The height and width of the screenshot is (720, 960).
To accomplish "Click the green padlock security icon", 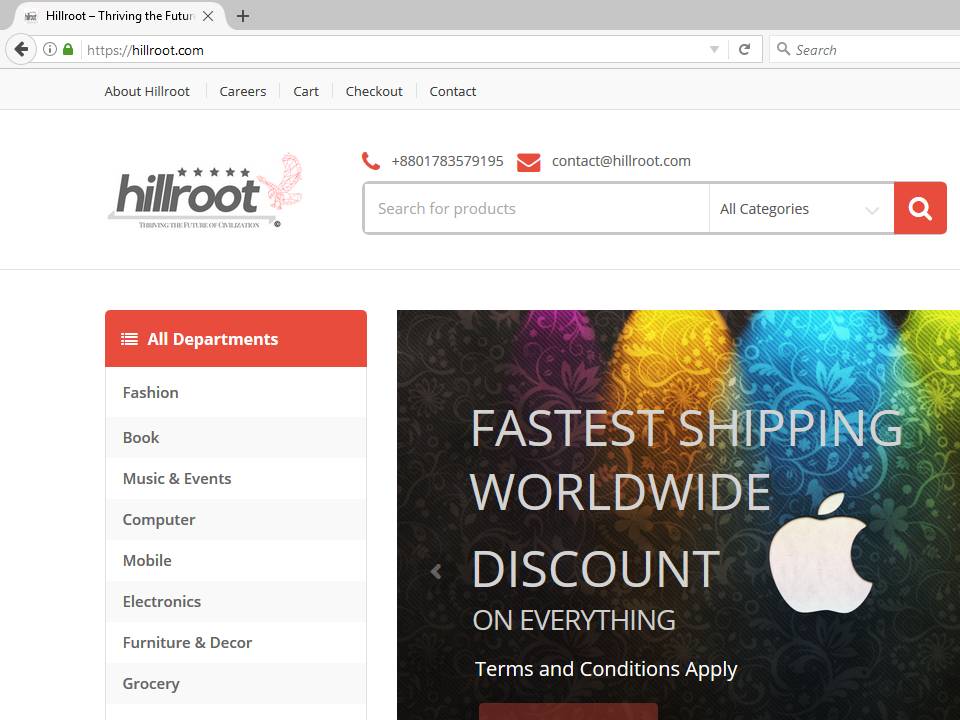I will click(68, 49).
